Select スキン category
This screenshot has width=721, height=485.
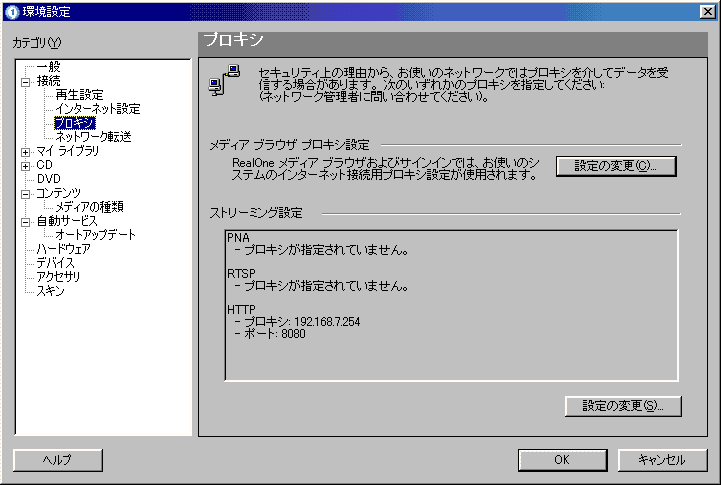(x=50, y=291)
